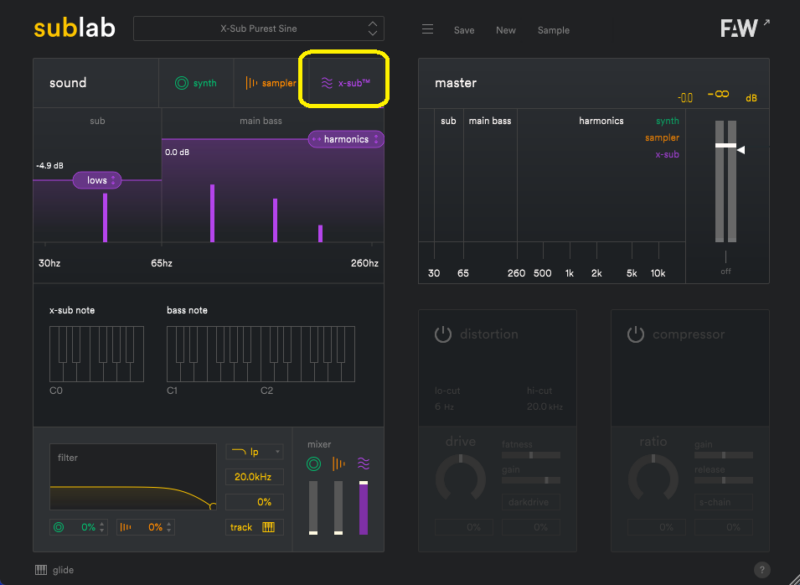Image resolution: width=800 pixels, height=585 pixels.
Task: Click the synth circle icon in mixer
Action: tap(313, 464)
